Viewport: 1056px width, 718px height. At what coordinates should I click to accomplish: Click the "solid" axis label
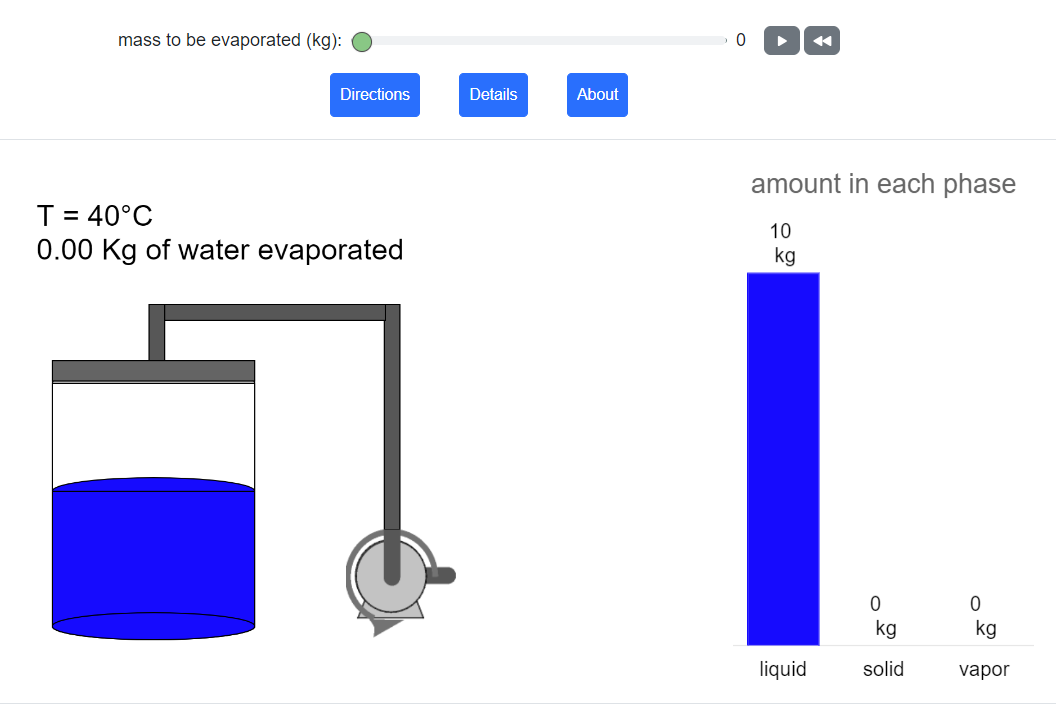coord(883,669)
